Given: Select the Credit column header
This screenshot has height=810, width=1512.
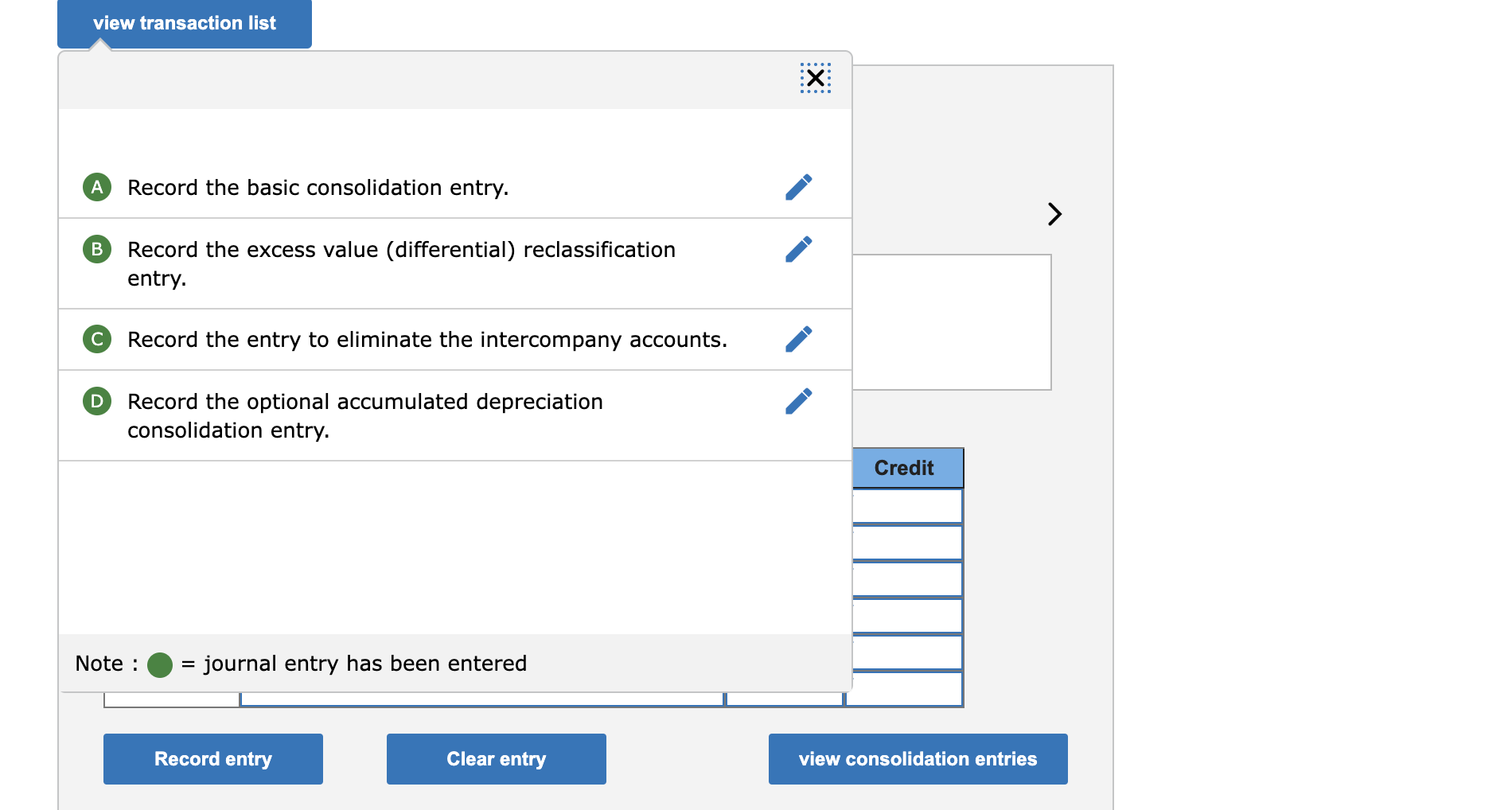Looking at the screenshot, I should point(905,468).
